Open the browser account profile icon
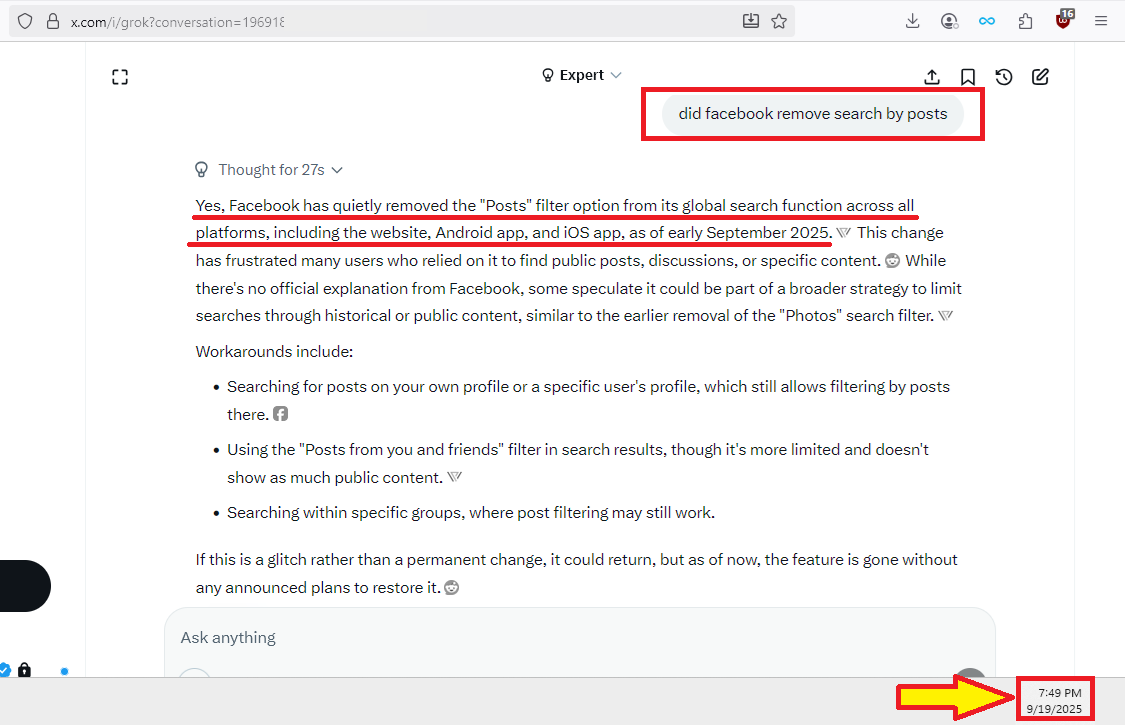Screen dimensions: 1125x725 (949, 22)
